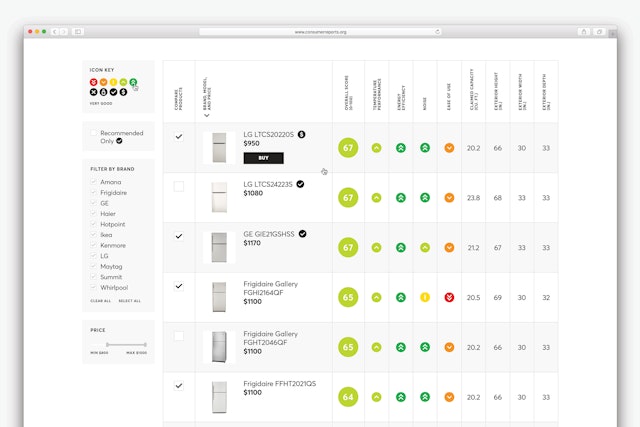Viewport: 640px width, 427px height.
Task: Click the black dollar Best Buy icon in Icon Key
Action: tap(123, 92)
